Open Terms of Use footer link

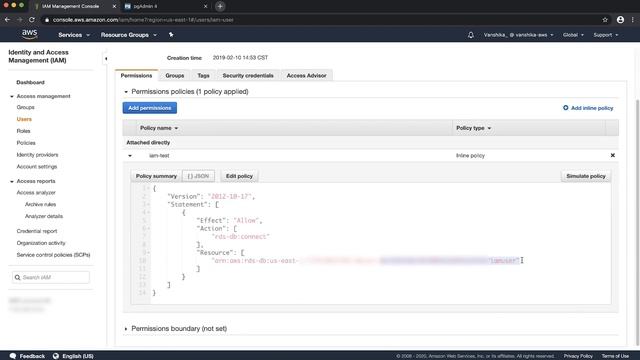615,356
